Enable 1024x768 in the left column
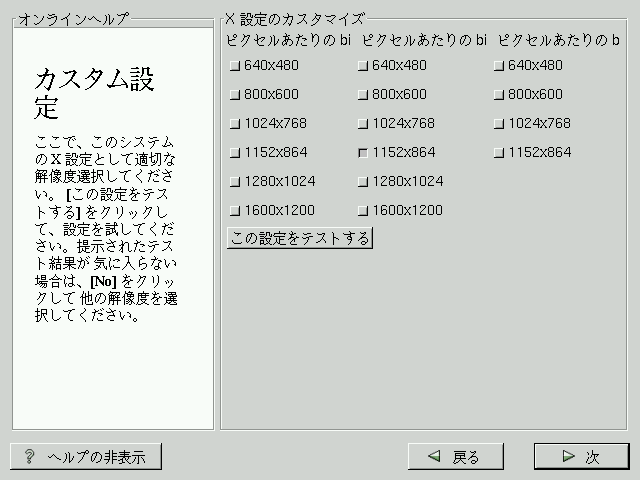640x480 pixels. [235, 124]
